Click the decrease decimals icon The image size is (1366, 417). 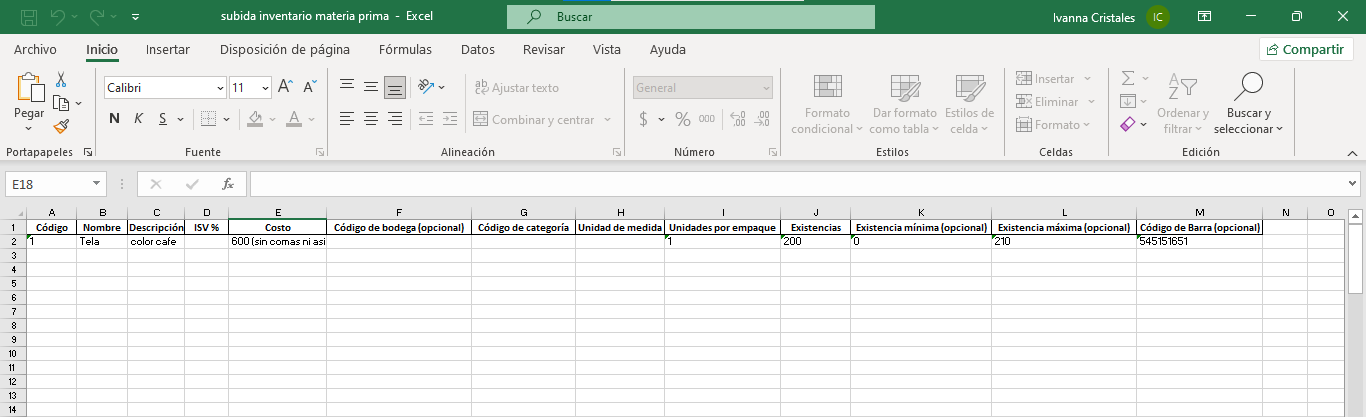(763, 119)
